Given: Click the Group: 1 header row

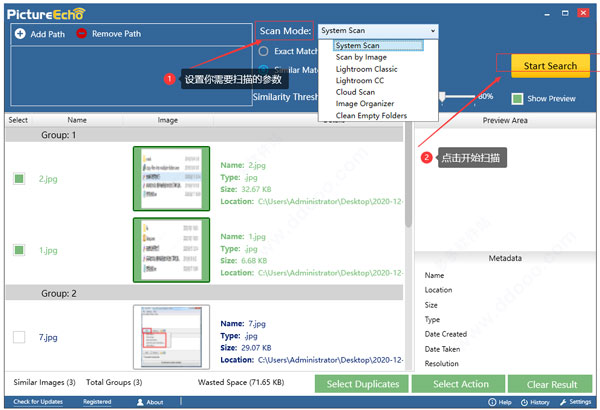Looking at the screenshot, I should point(204,135).
